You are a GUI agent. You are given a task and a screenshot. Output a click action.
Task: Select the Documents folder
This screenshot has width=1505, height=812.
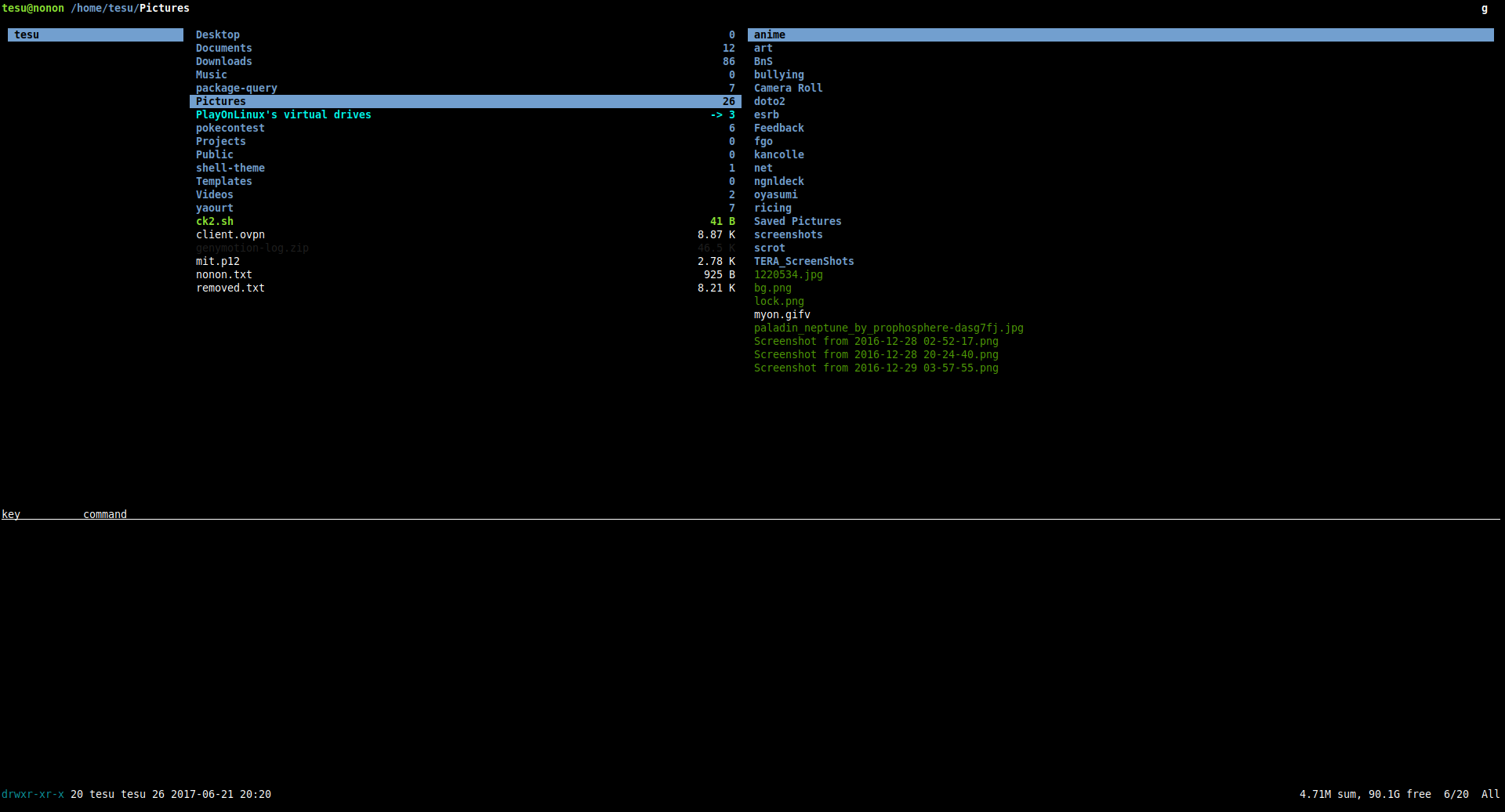tap(223, 48)
